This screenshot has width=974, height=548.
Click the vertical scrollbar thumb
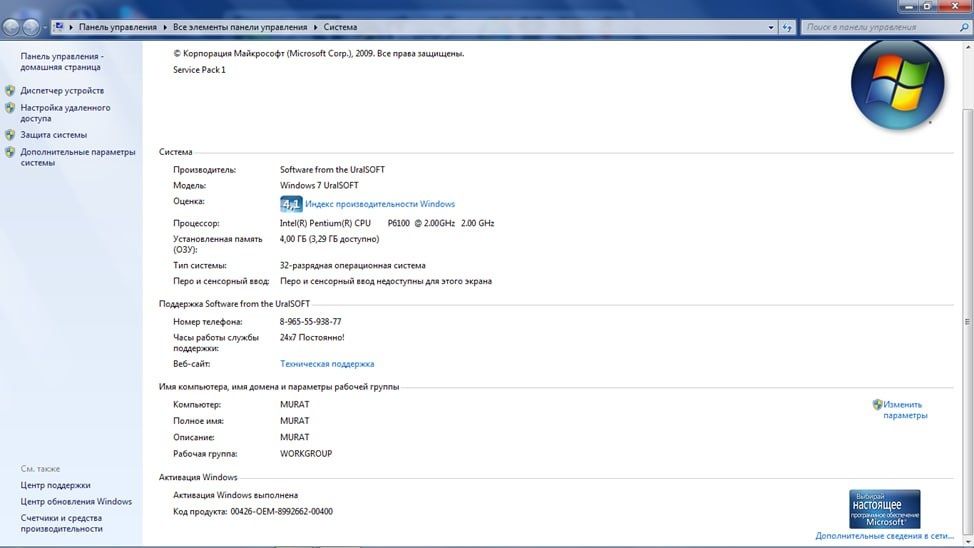(x=968, y=321)
